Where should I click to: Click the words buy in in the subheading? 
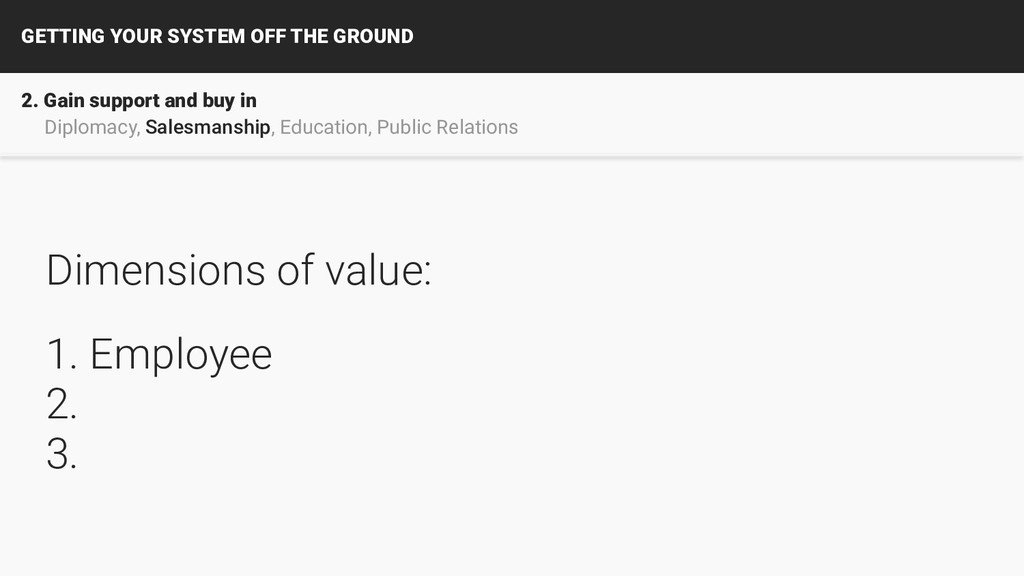point(229,101)
